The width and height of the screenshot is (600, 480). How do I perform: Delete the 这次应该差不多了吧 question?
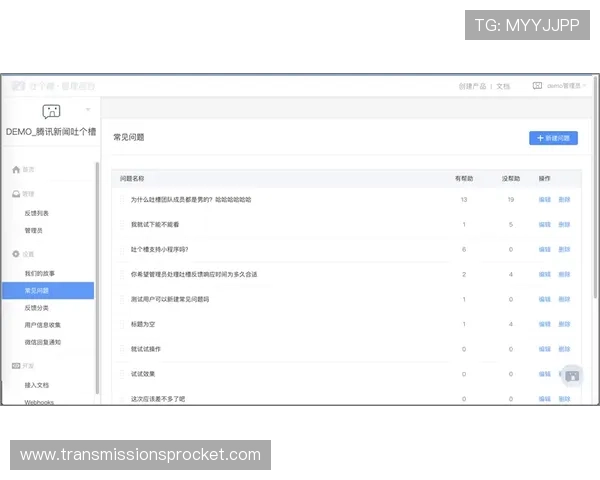564,399
